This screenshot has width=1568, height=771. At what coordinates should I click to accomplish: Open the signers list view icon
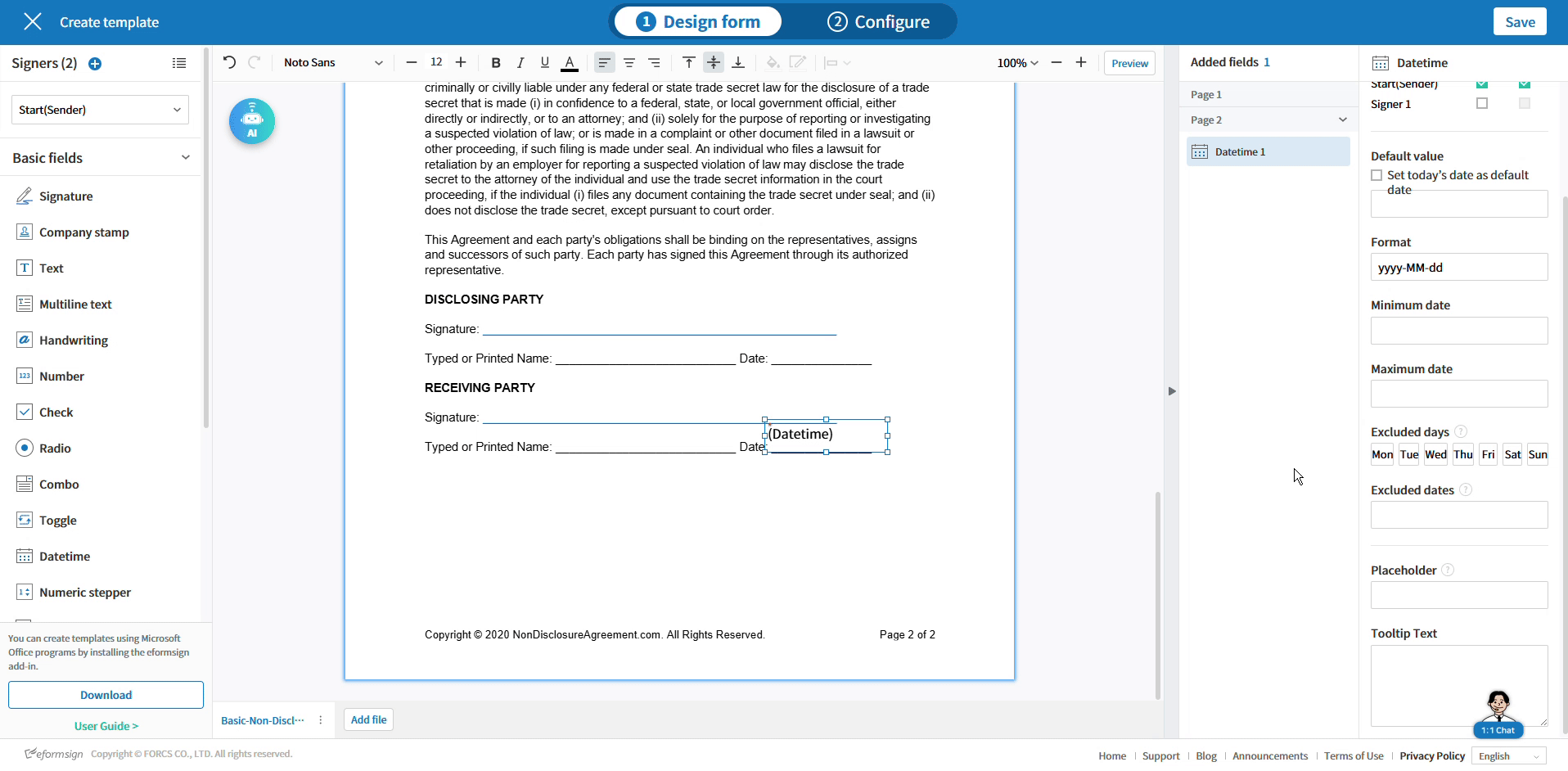point(179,63)
